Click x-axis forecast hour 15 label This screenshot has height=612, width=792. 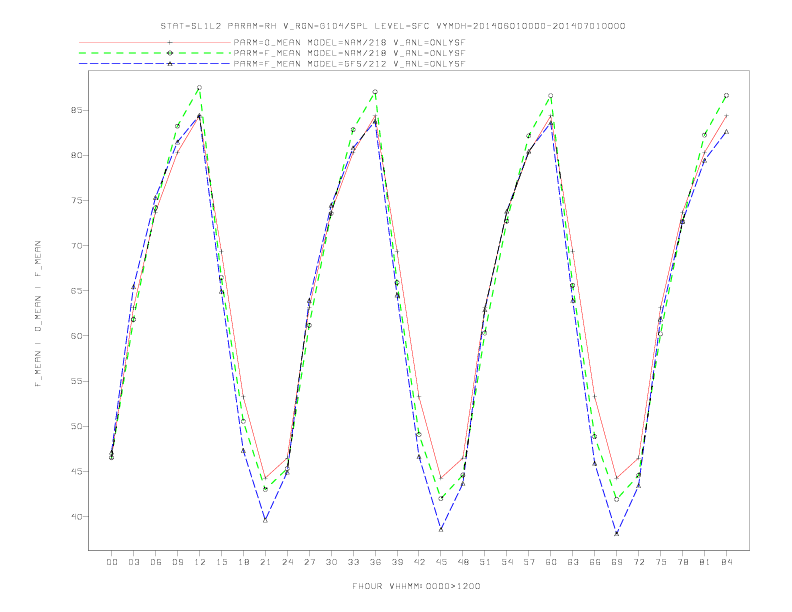221,562
